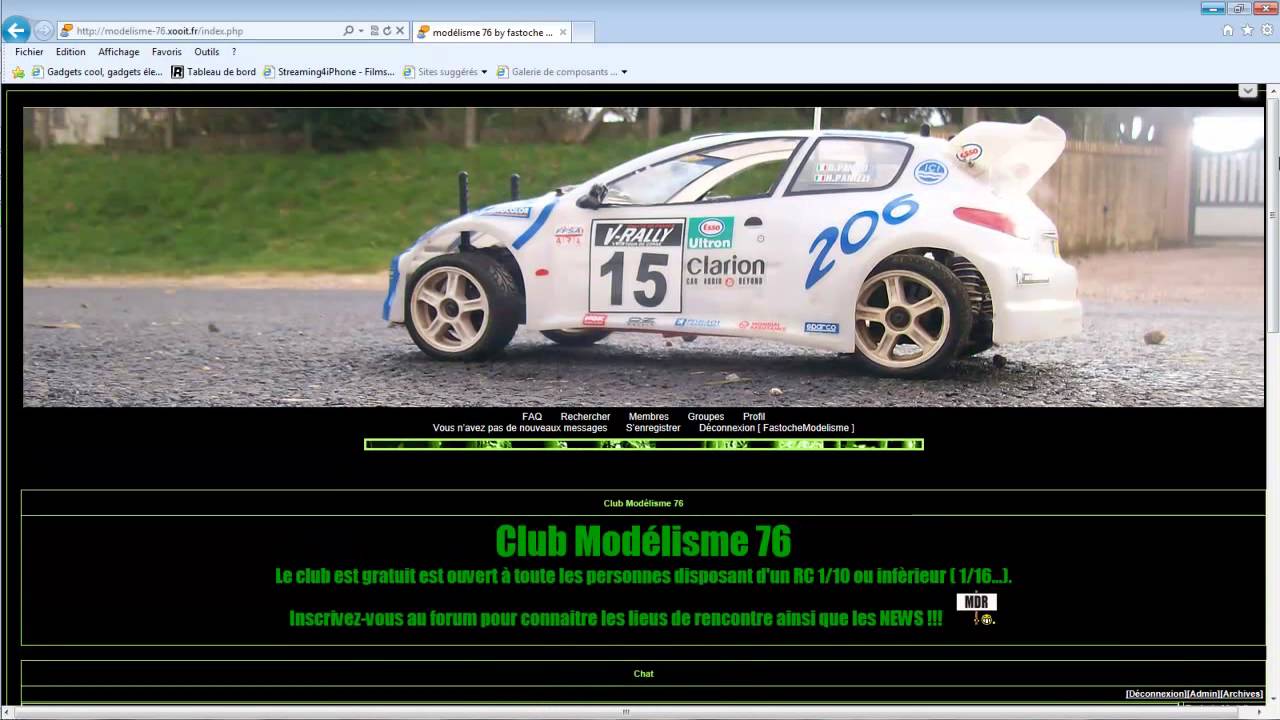Click the [Déconnexion] chat link
This screenshot has height=720, width=1280.
(x=1155, y=694)
